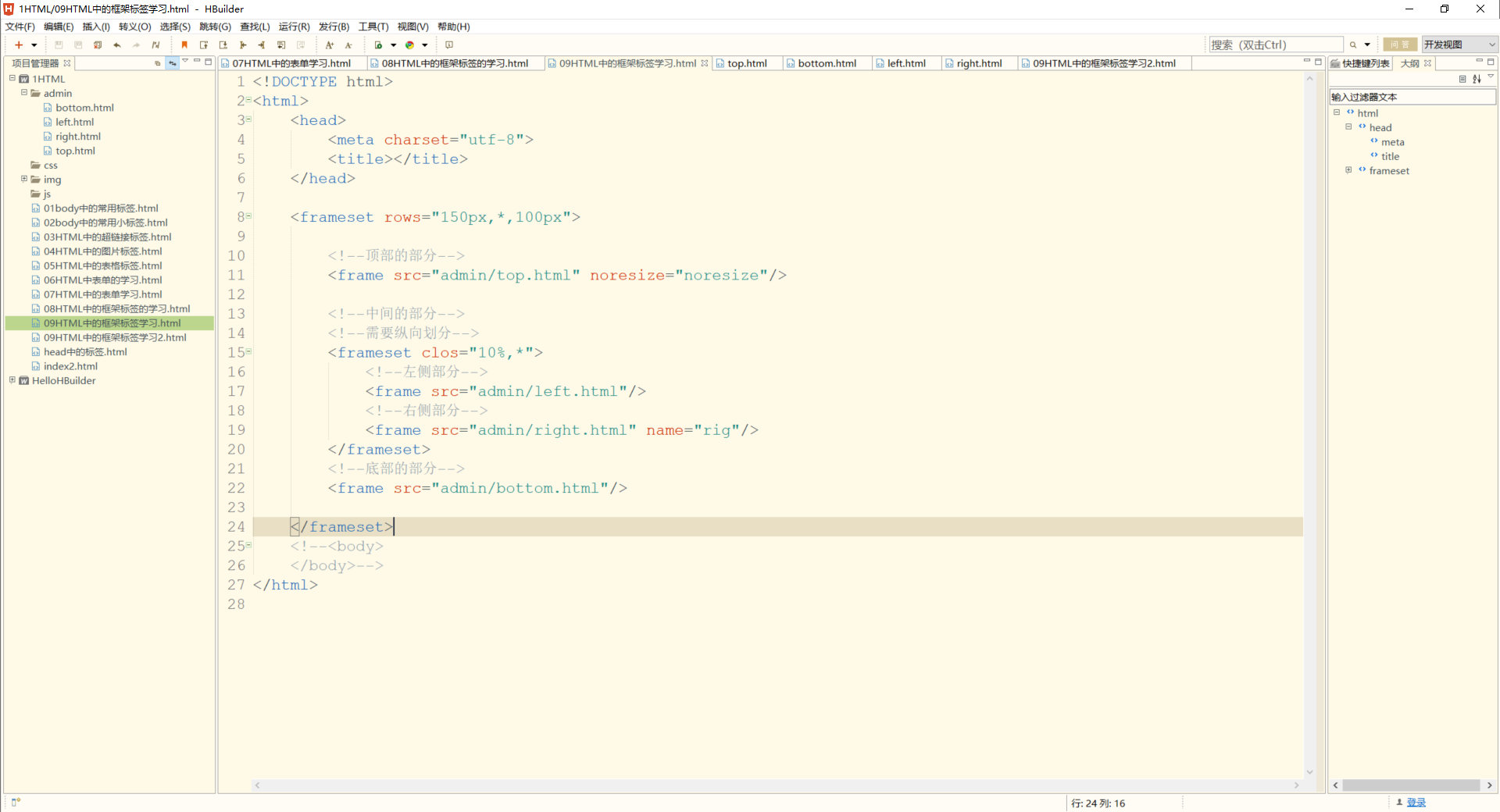Close the active 09HTML editor tab
This screenshot has width=1500, height=812.
705,63
